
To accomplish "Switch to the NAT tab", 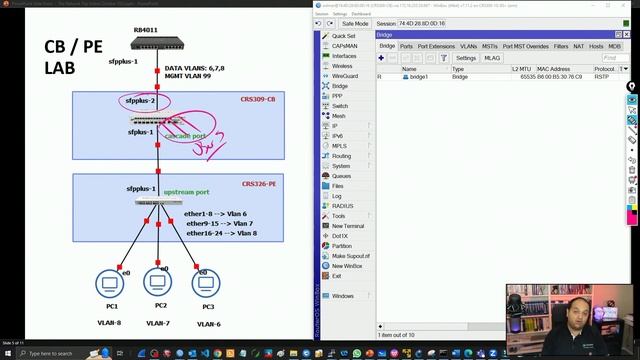I will point(578,47).
